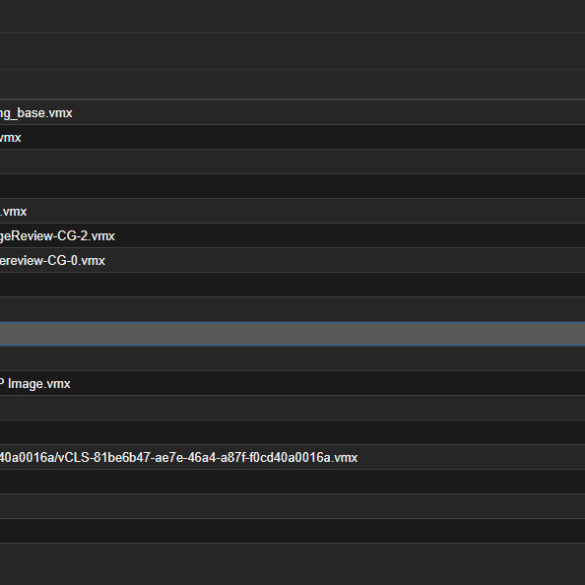Click the empty row directly below P Image.vmx
This screenshot has width=585, height=585.
(292, 408)
